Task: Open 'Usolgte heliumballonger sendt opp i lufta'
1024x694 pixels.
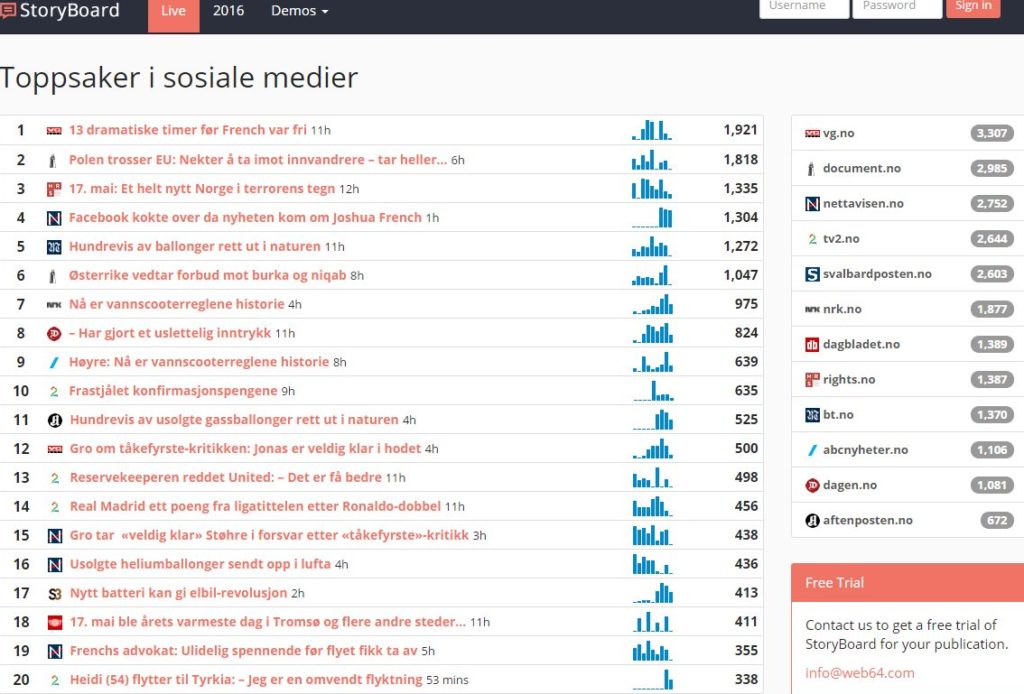Action: coord(200,564)
